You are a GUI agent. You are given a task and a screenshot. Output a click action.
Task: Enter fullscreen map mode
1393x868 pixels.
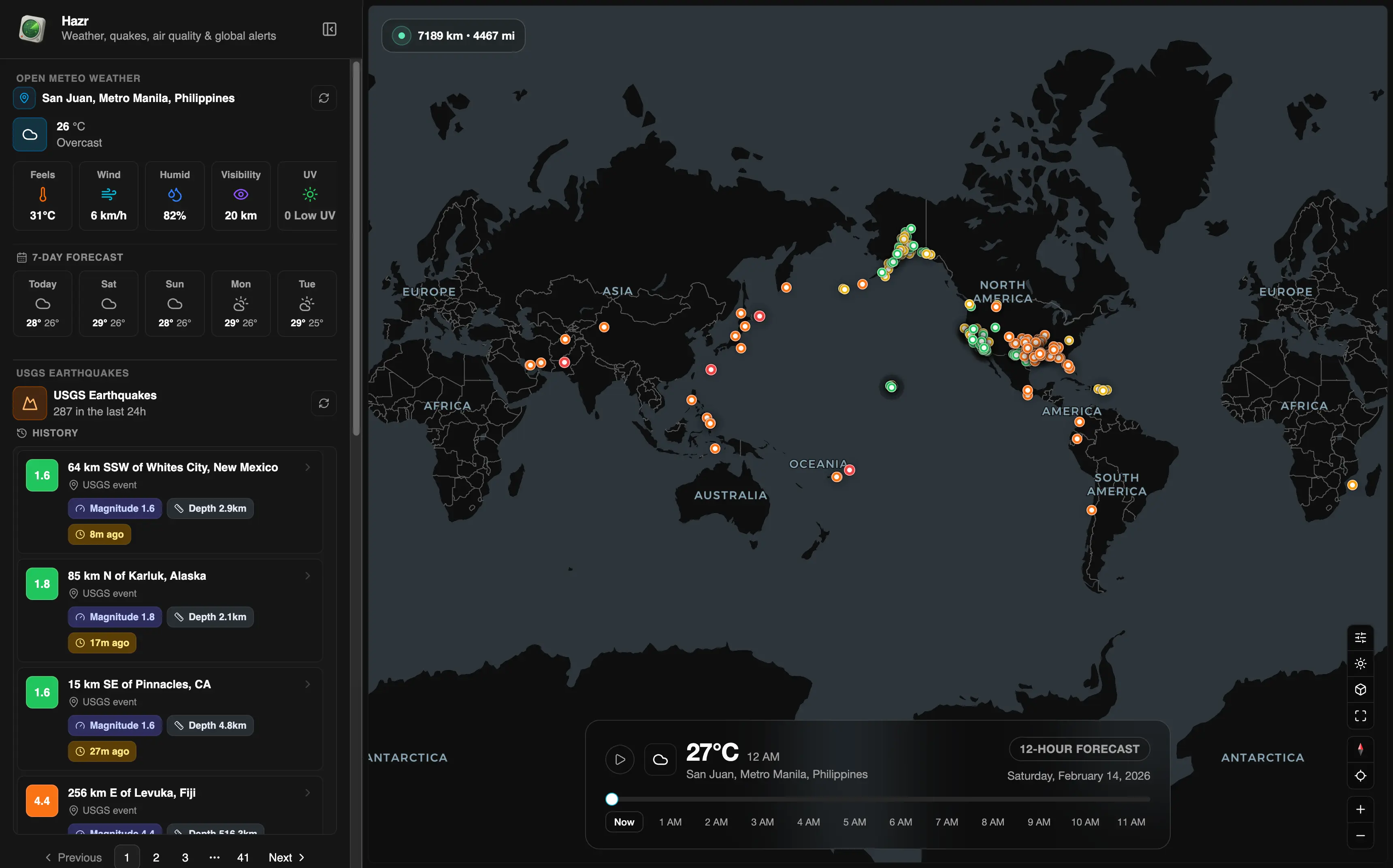point(1360,715)
